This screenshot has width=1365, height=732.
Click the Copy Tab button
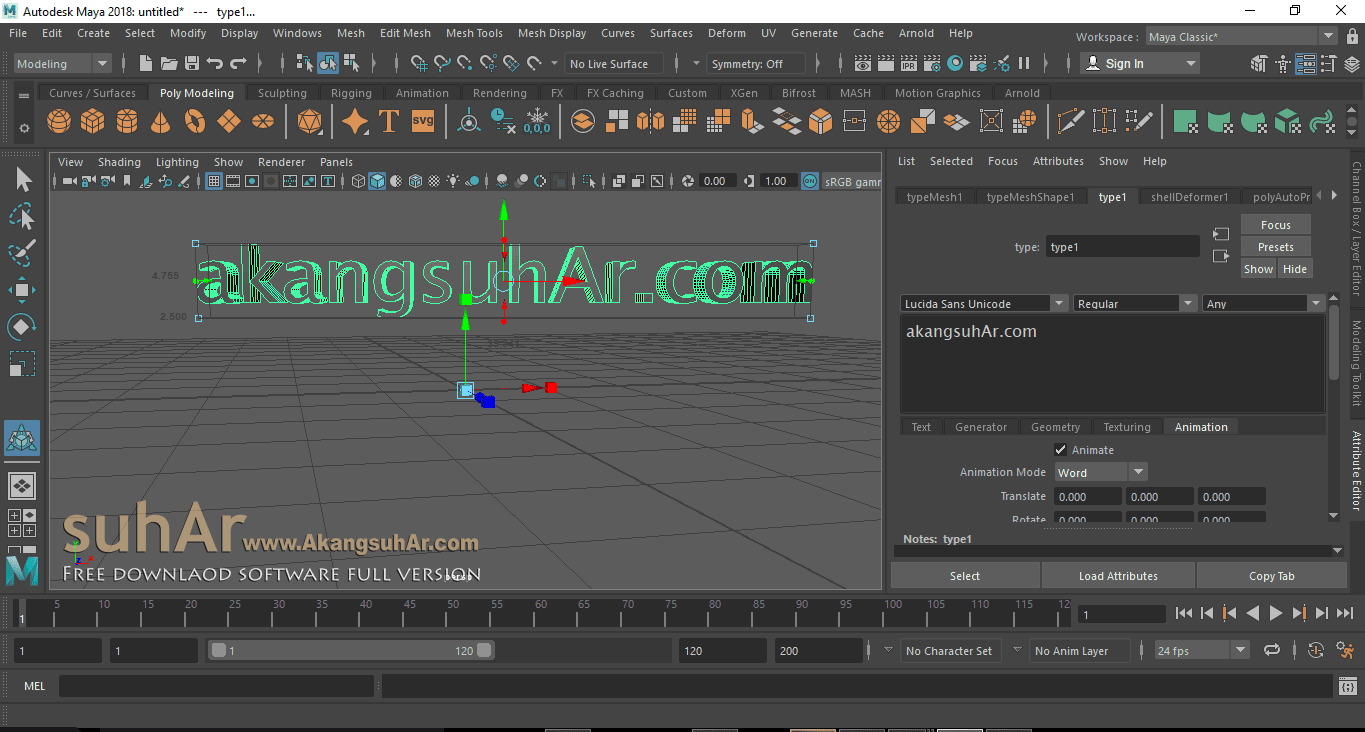(x=1271, y=576)
